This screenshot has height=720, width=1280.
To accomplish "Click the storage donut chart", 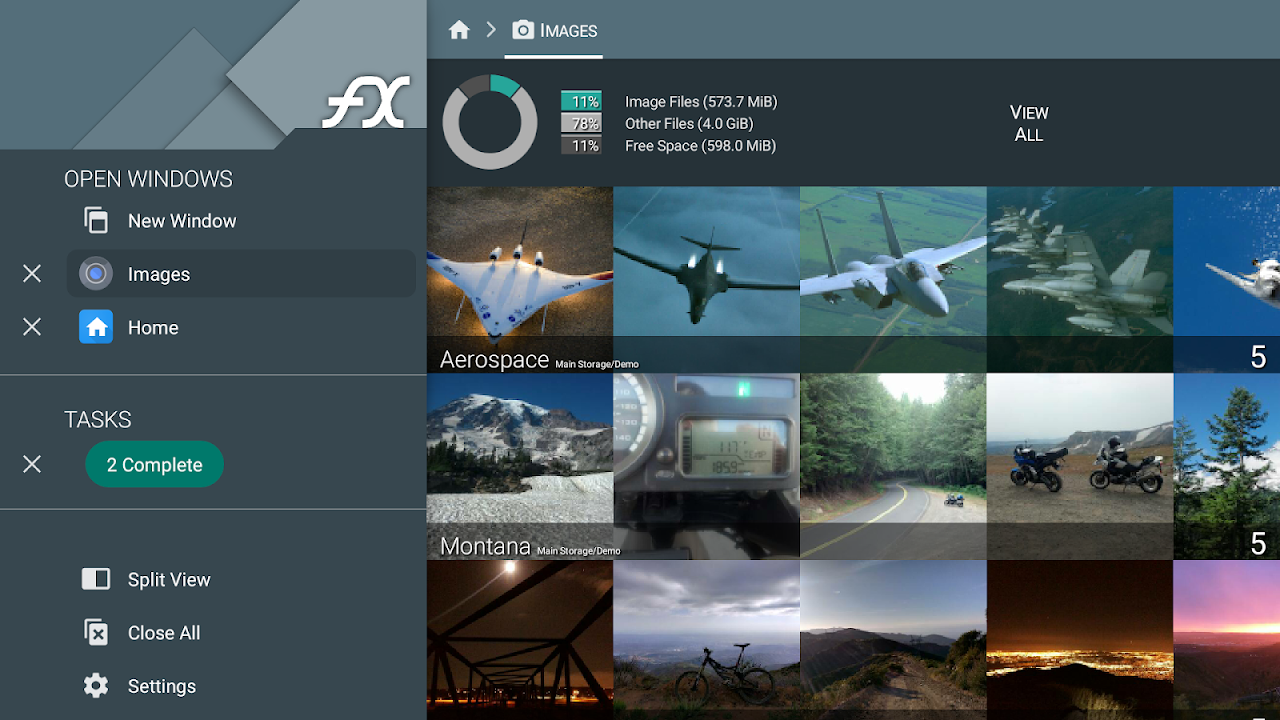I will [490, 120].
